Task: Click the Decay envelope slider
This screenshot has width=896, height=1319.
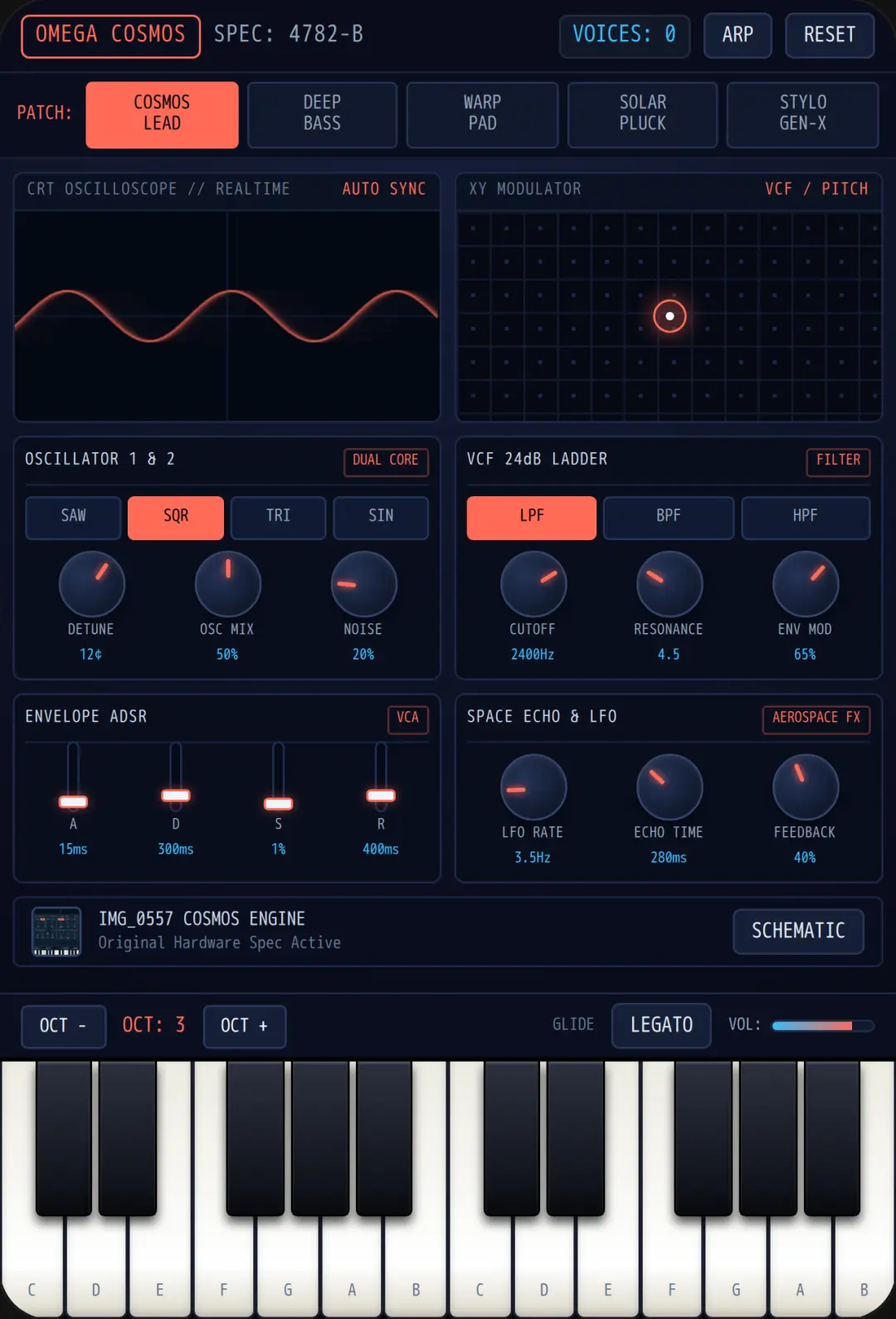Action: click(176, 776)
